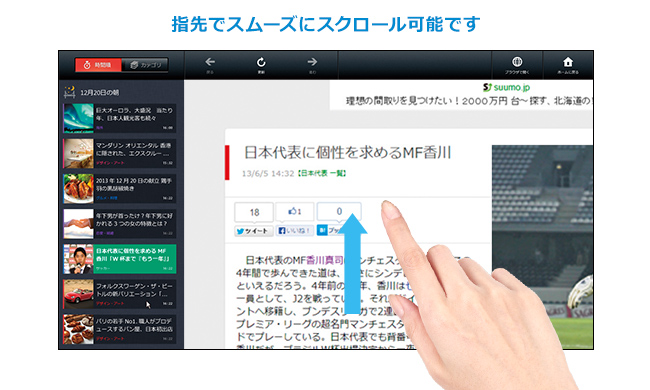Image resolution: width=650 pixels, height=390 pixels.
Task: Open the フォルクスワーゲン・ザ・ビートル article
Action: tap(120, 294)
